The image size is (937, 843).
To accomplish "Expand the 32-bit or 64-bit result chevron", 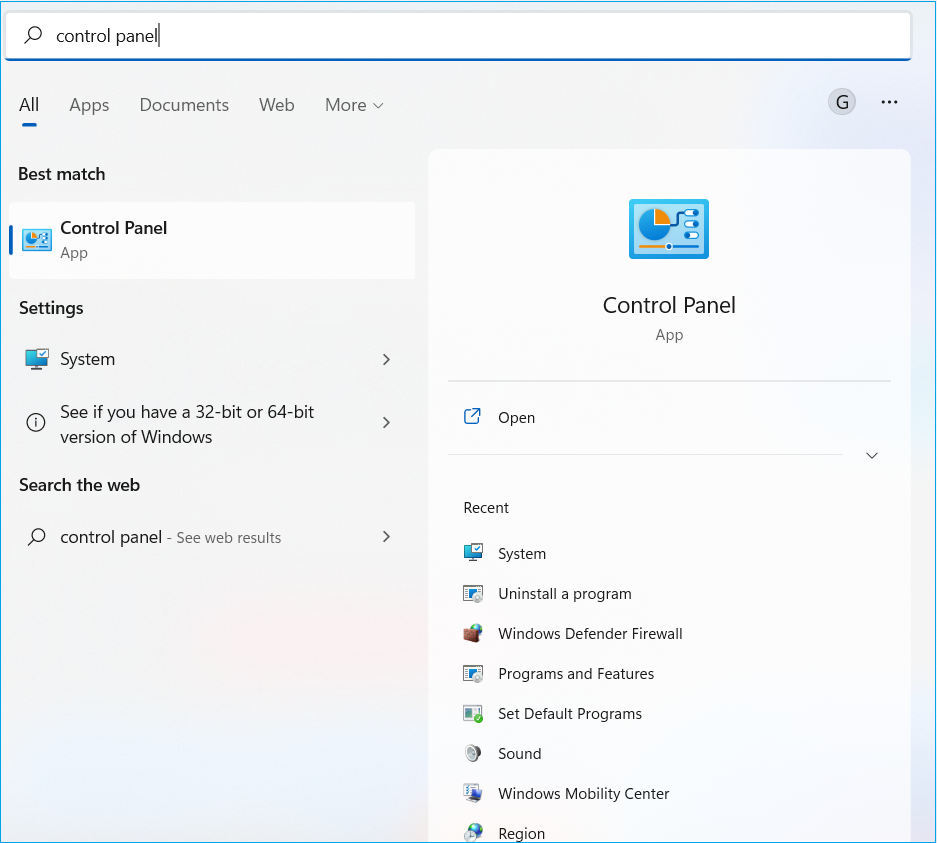I will 386,422.
